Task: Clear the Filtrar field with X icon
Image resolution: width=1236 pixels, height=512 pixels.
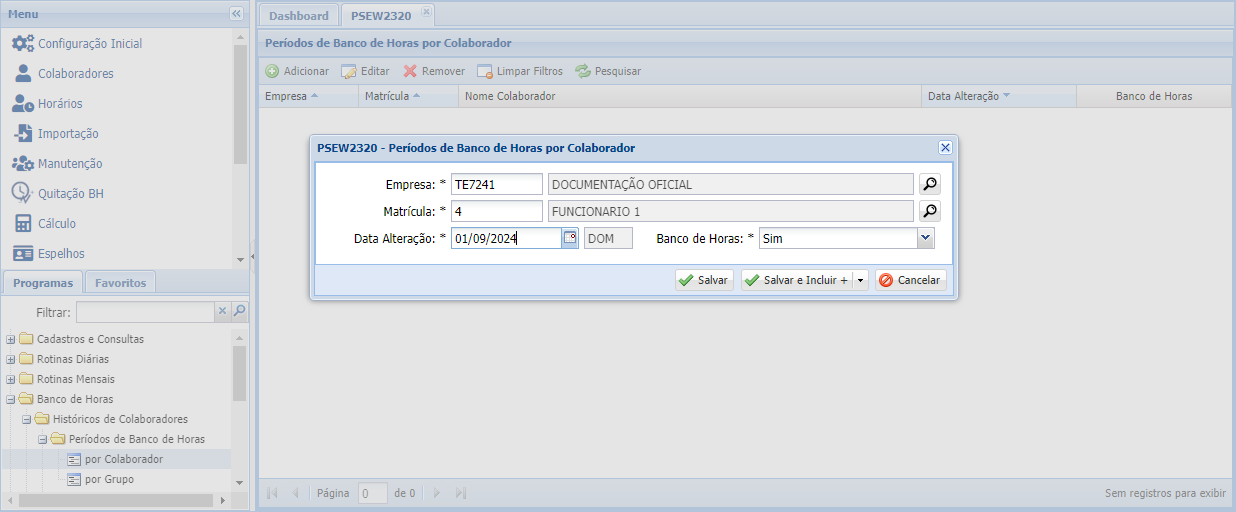Action: click(x=223, y=312)
